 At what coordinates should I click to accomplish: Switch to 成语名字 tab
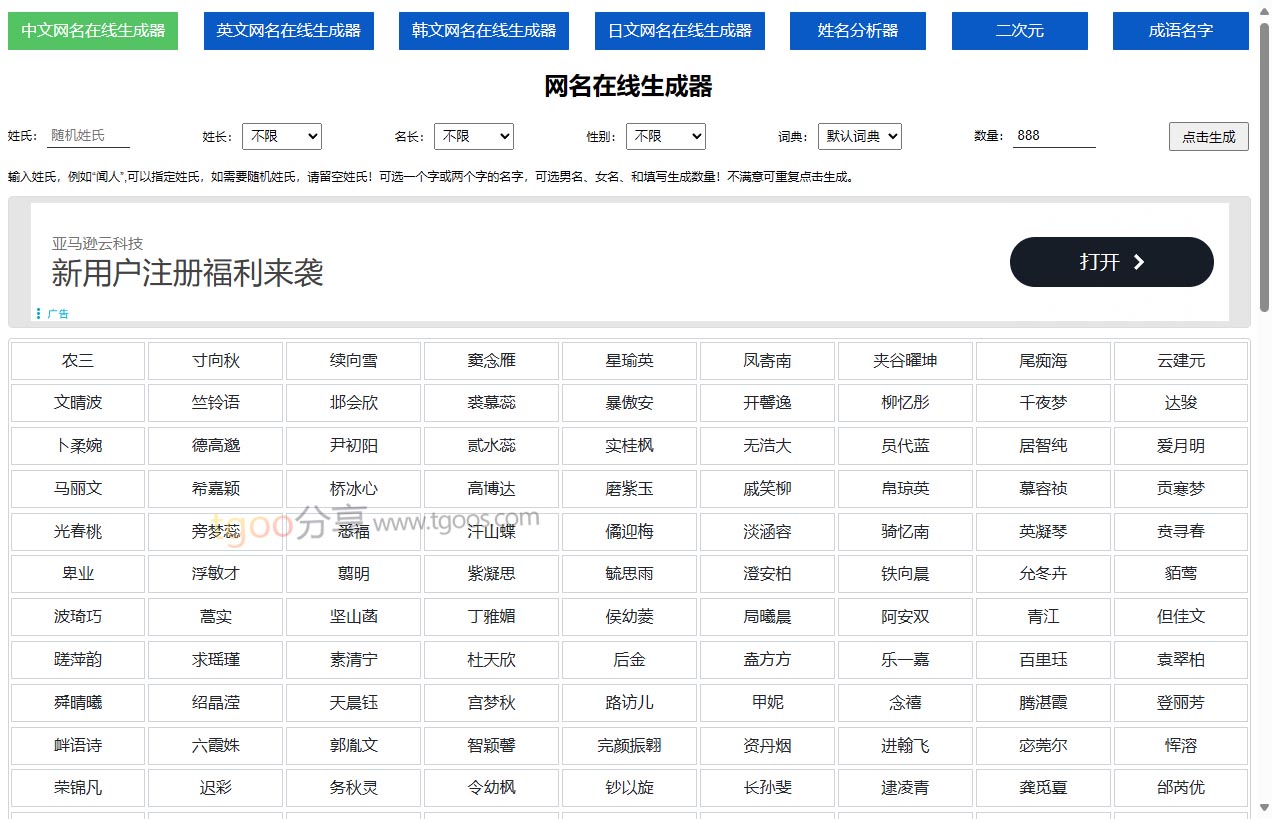[x=1180, y=31]
